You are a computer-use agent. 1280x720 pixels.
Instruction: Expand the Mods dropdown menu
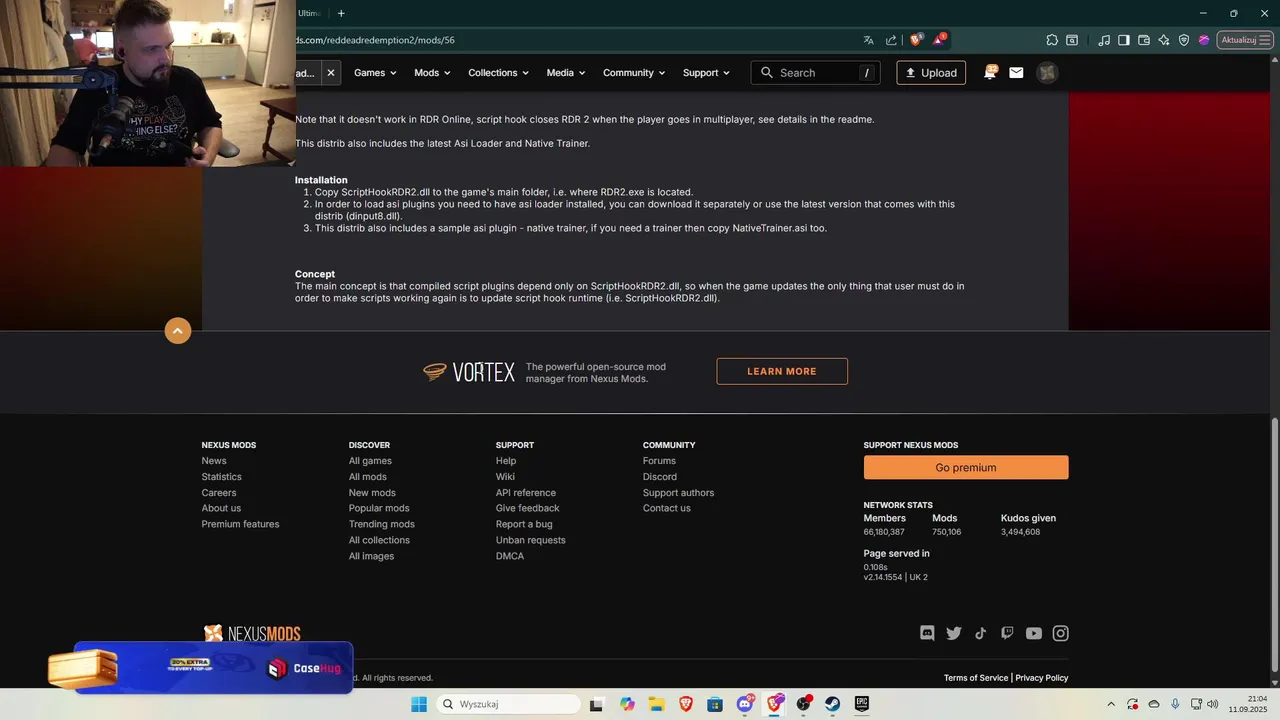(x=432, y=73)
